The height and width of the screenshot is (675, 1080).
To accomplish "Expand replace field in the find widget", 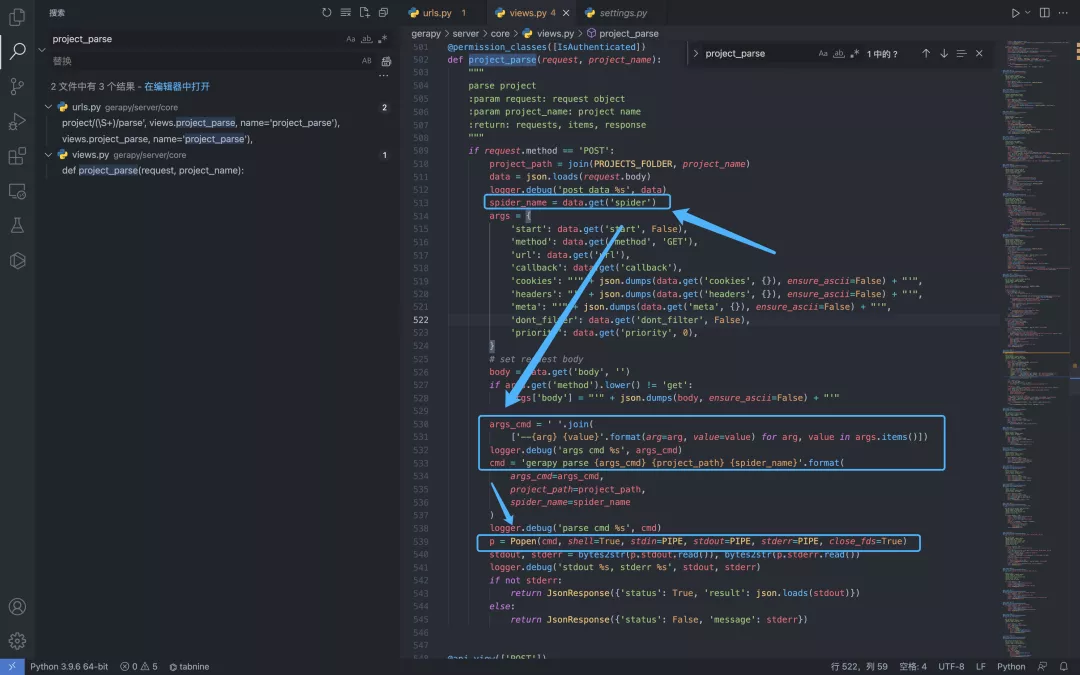I will pyautogui.click(x=695, y=54).
